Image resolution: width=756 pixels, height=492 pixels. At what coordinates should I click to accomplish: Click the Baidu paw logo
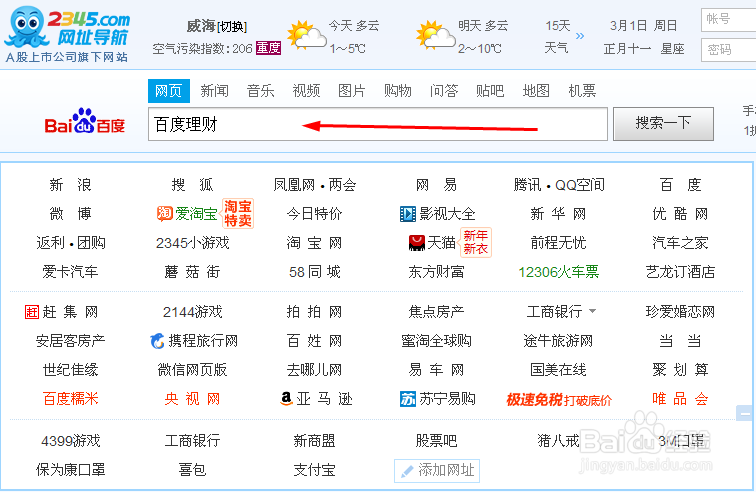pyautogui.click(x=84, y=121)
